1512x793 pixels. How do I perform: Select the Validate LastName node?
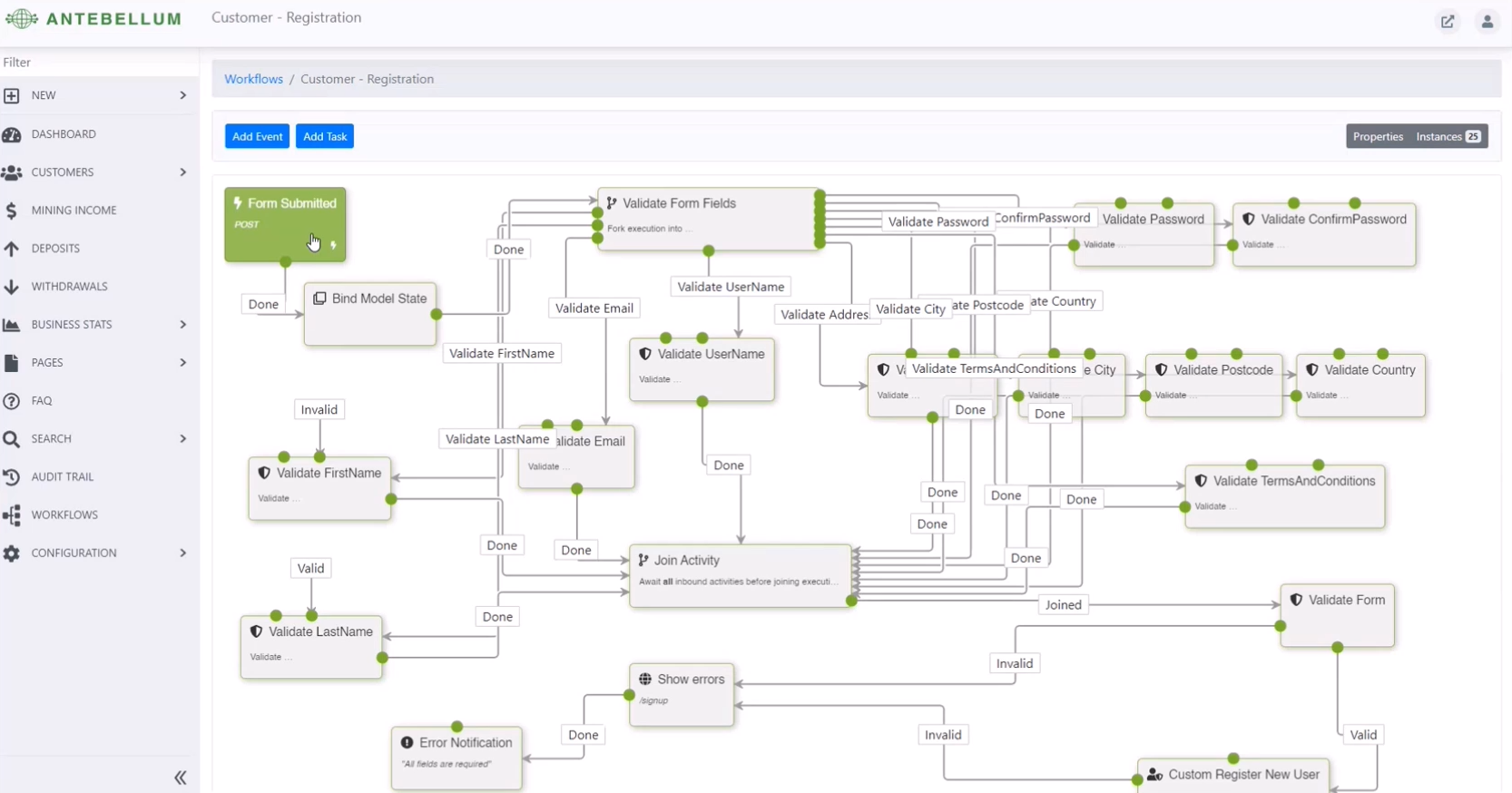click(x=311, y=647)
